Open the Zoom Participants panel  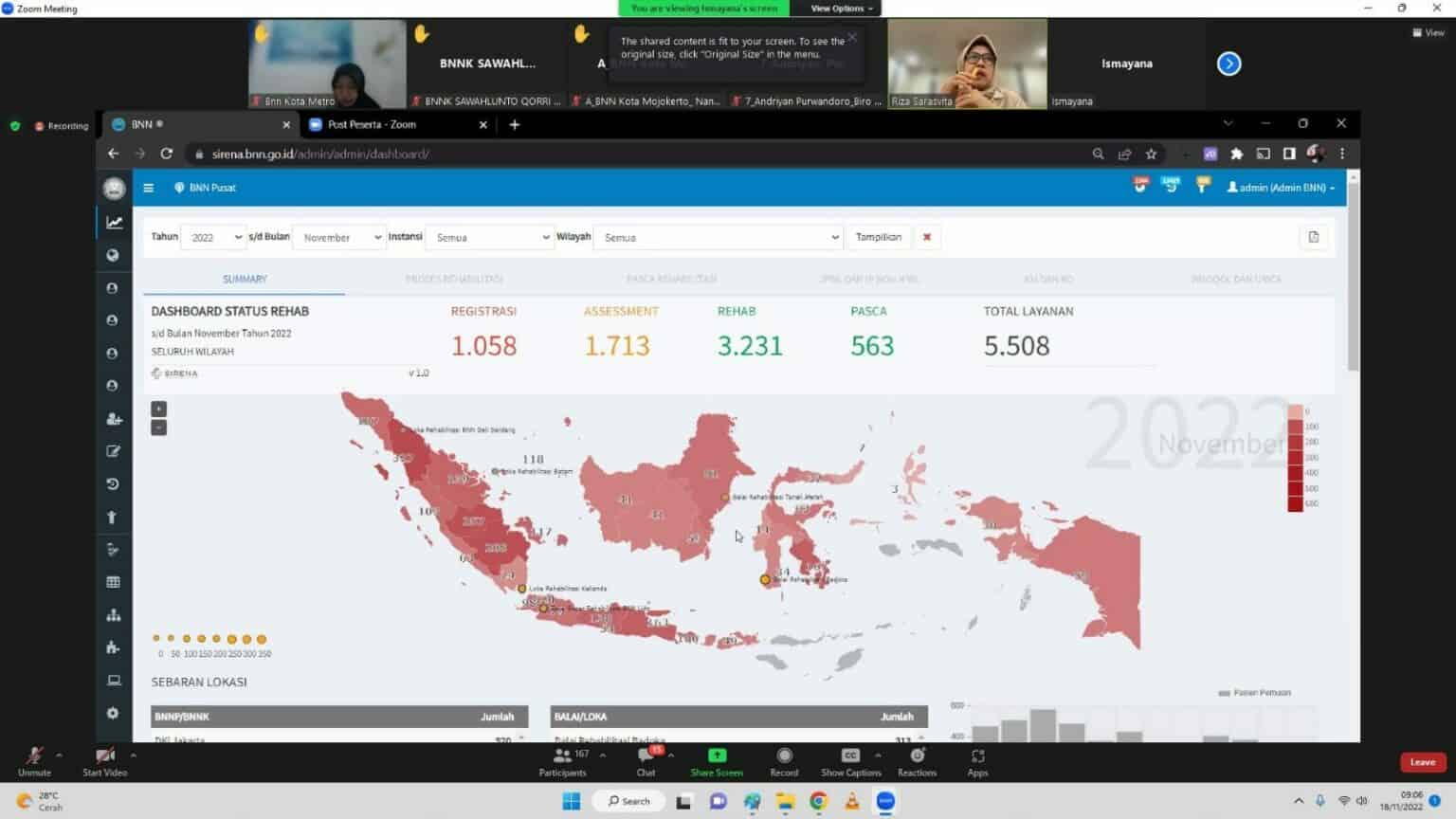pyautogui.click(x=563, y=761)
